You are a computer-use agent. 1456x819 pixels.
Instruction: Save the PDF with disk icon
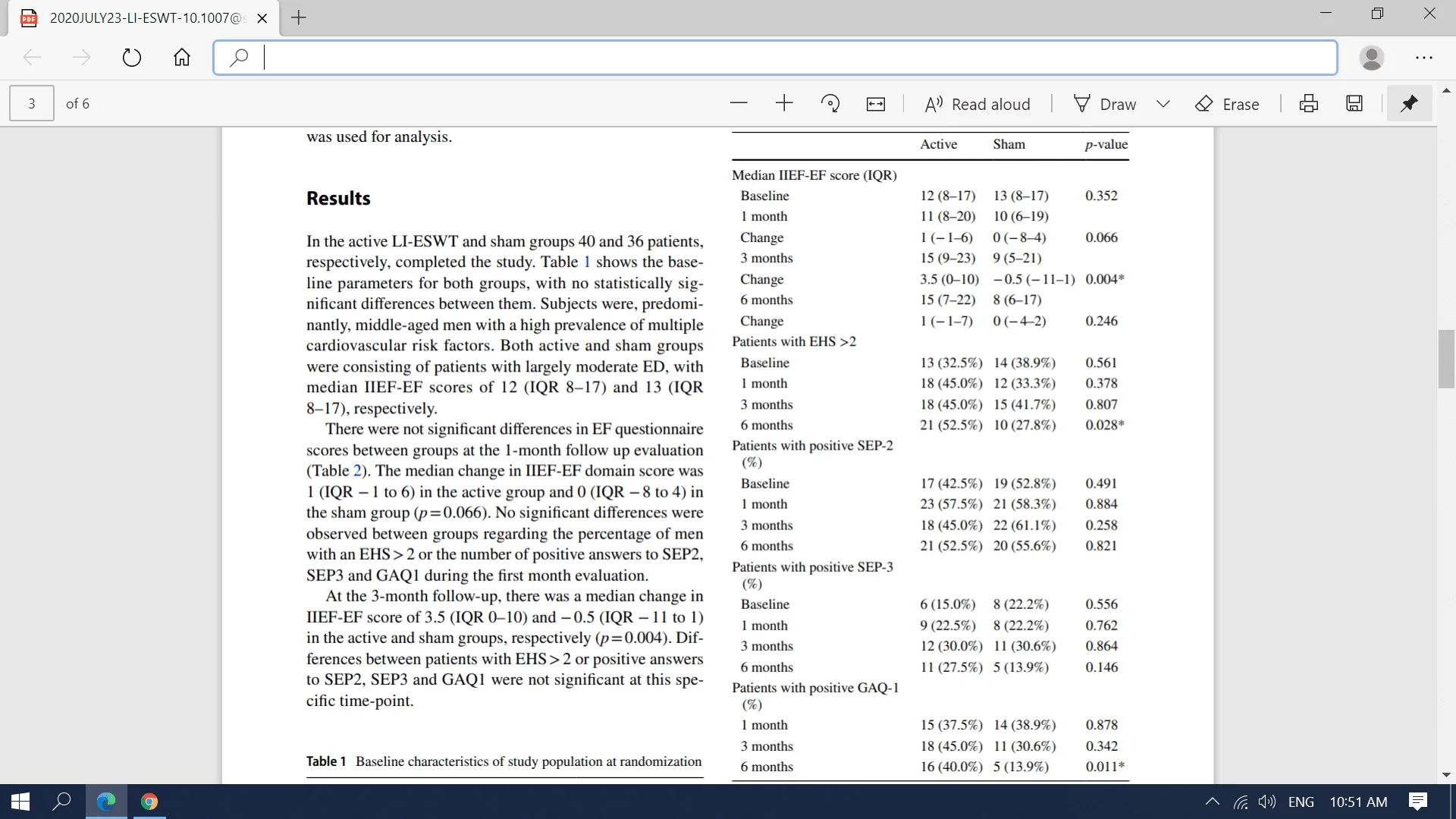[x=1354, y=103]
